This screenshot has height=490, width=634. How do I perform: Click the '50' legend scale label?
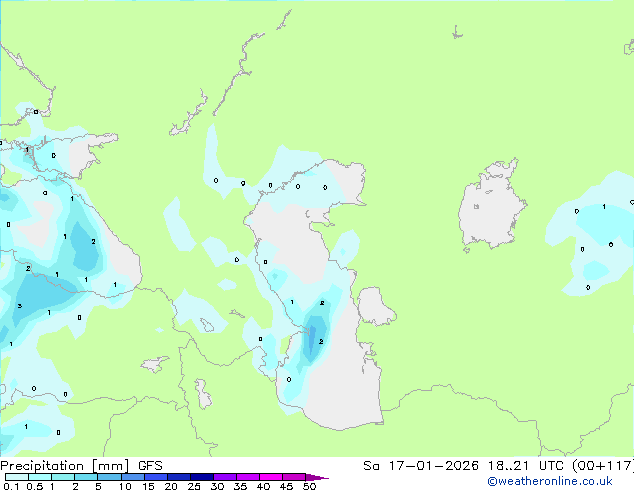[309, 486]
